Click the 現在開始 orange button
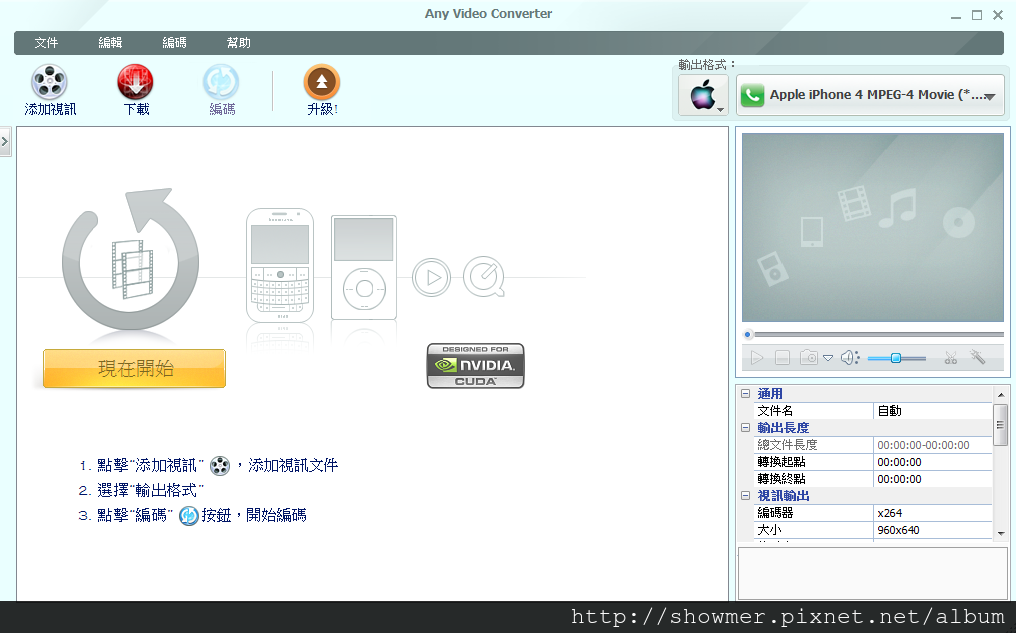The width and height of the screenshot is (1016, 633). click(x=135, y=369)
